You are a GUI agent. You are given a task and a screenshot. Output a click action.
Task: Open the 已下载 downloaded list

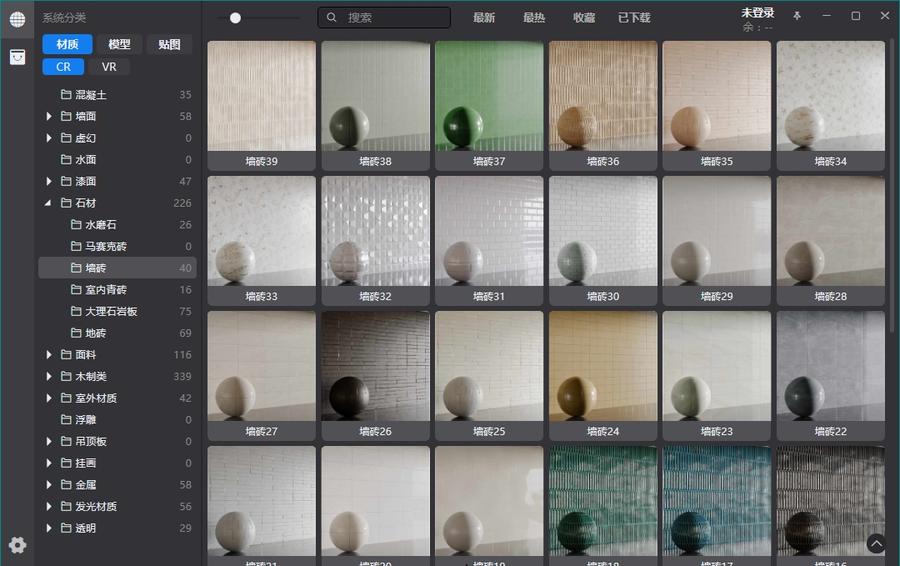[634, 18]
